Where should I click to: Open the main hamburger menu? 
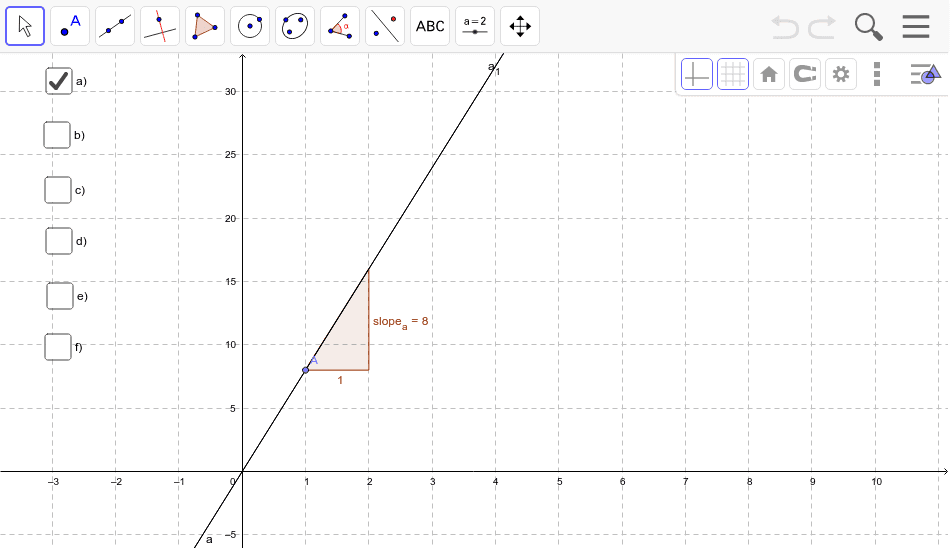(x=915, y=27)
